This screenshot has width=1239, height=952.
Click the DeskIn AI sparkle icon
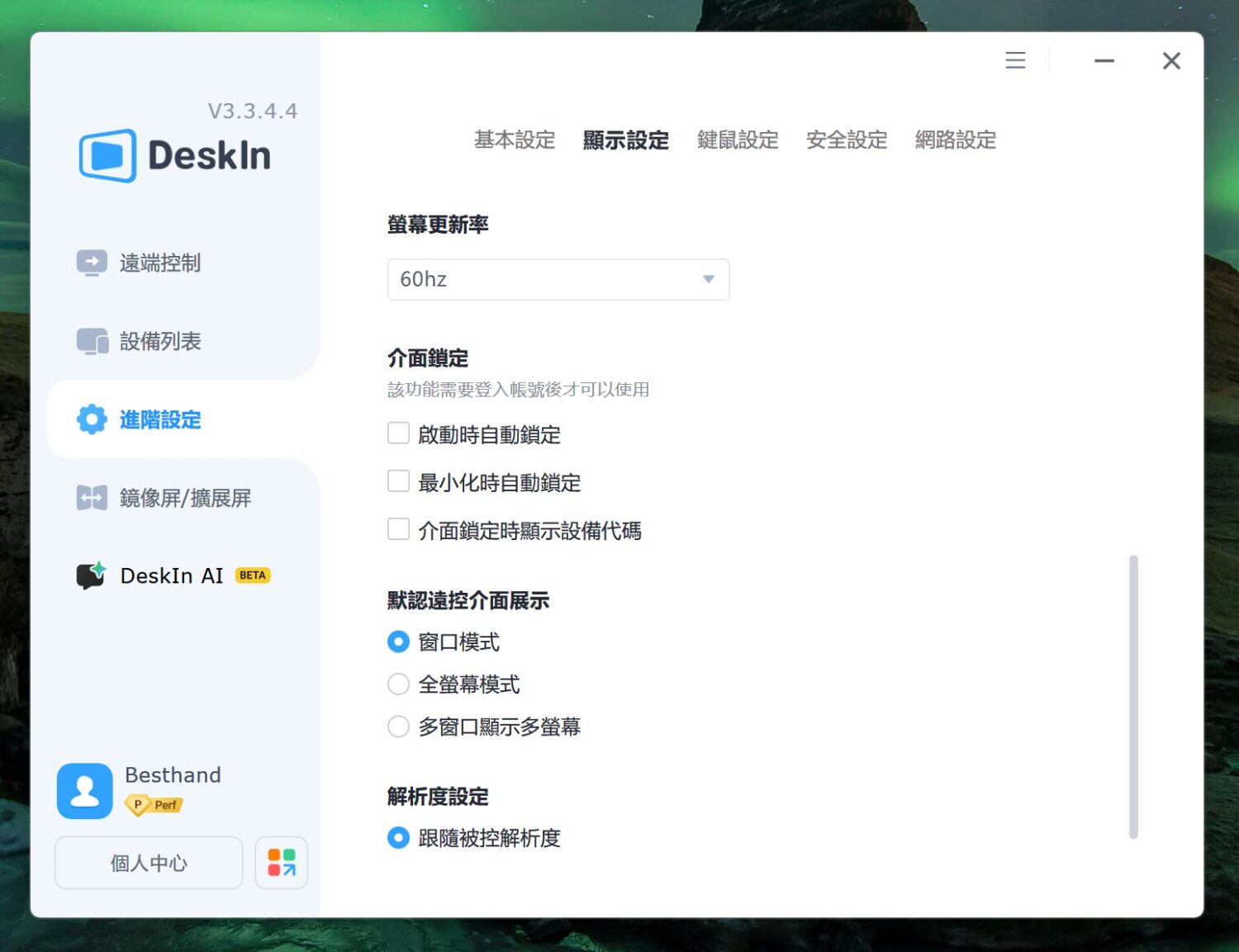click(x=91, y=575)
